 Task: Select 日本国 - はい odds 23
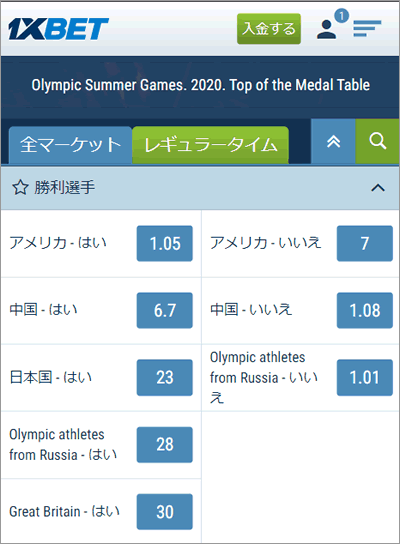click(x=165, y=377)
